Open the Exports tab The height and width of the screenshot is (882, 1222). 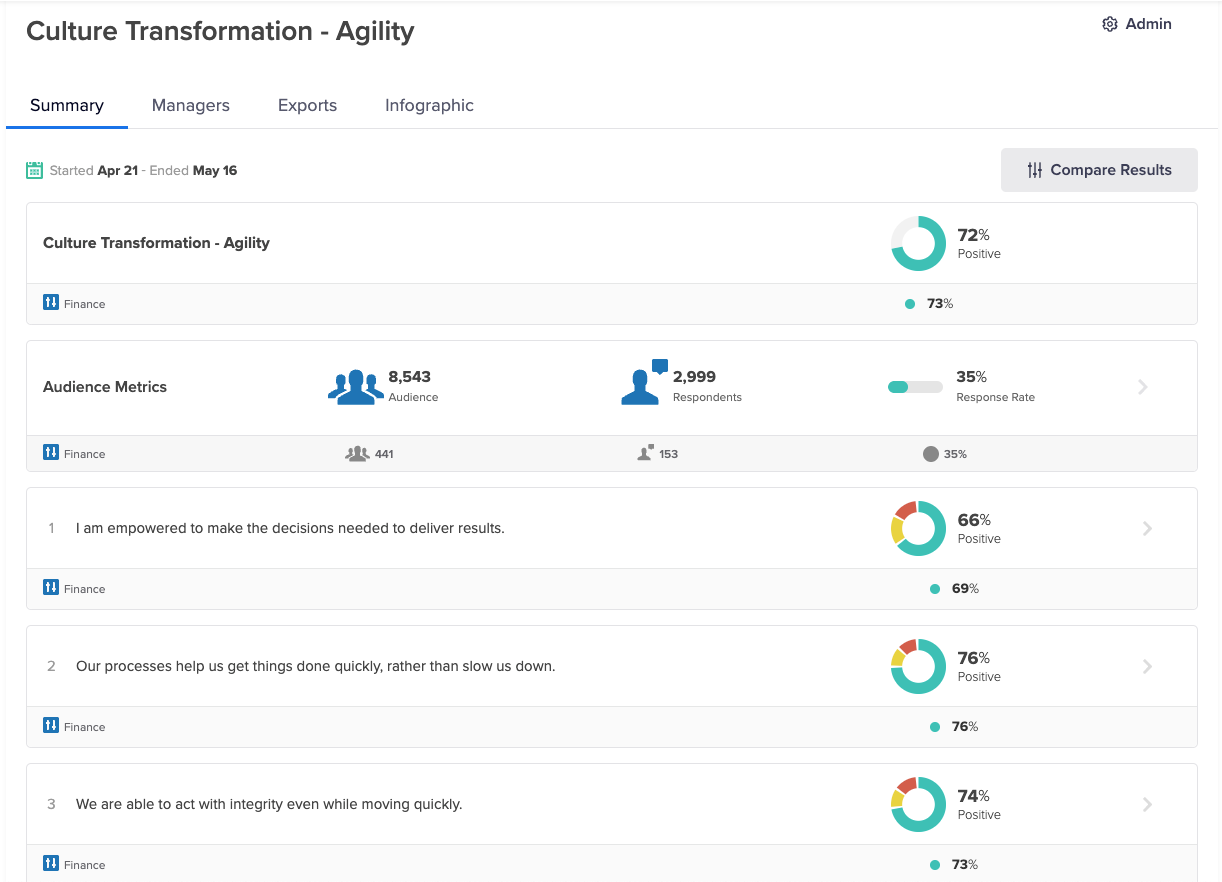tap(307, 105)
